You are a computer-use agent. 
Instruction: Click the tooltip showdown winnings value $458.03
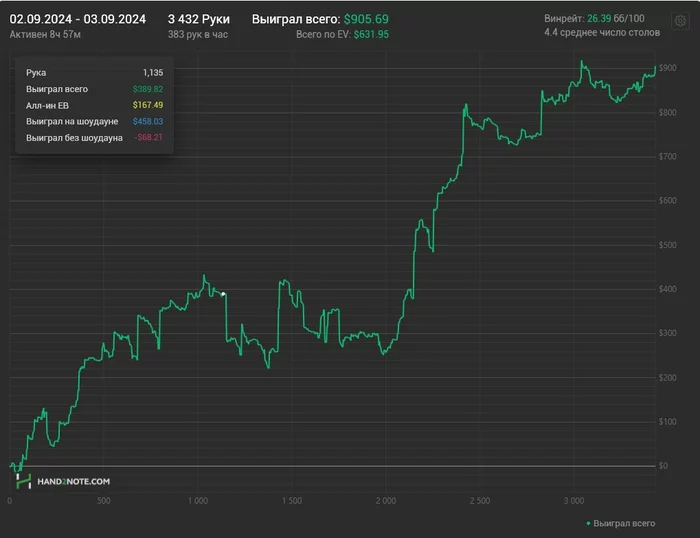[148, 121]
